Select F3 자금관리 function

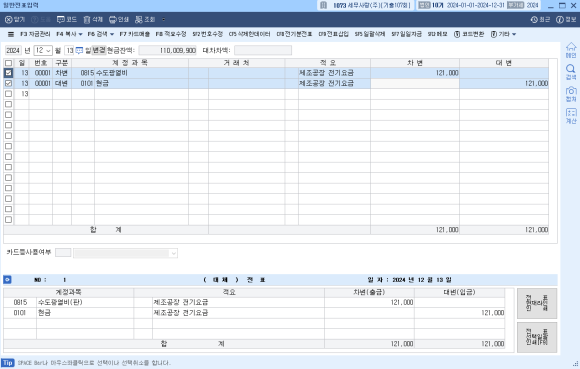(35, 34)
